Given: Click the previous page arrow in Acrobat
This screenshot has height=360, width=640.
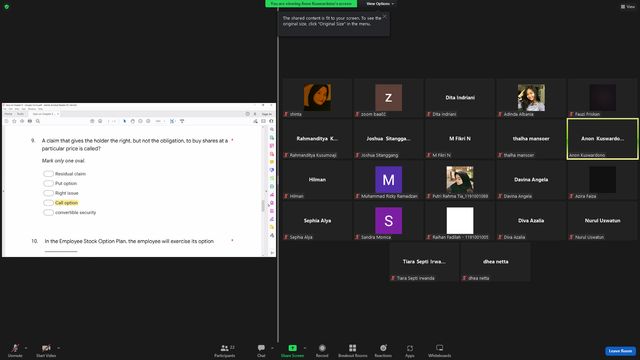Looking at the screenshot, I should 92,121.
